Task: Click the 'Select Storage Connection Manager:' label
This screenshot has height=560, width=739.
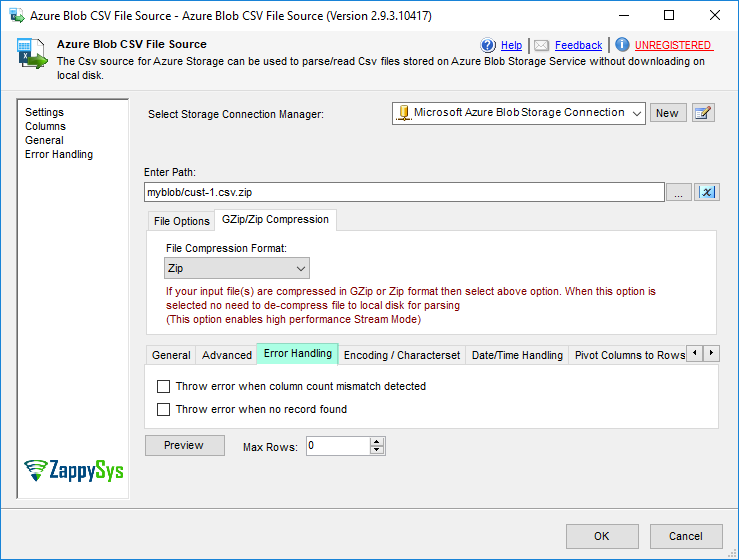Action: tap(236, 115)
